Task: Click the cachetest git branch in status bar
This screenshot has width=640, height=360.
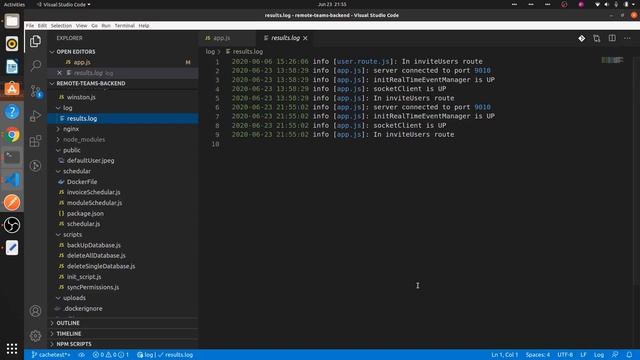Action: point(51,355)
